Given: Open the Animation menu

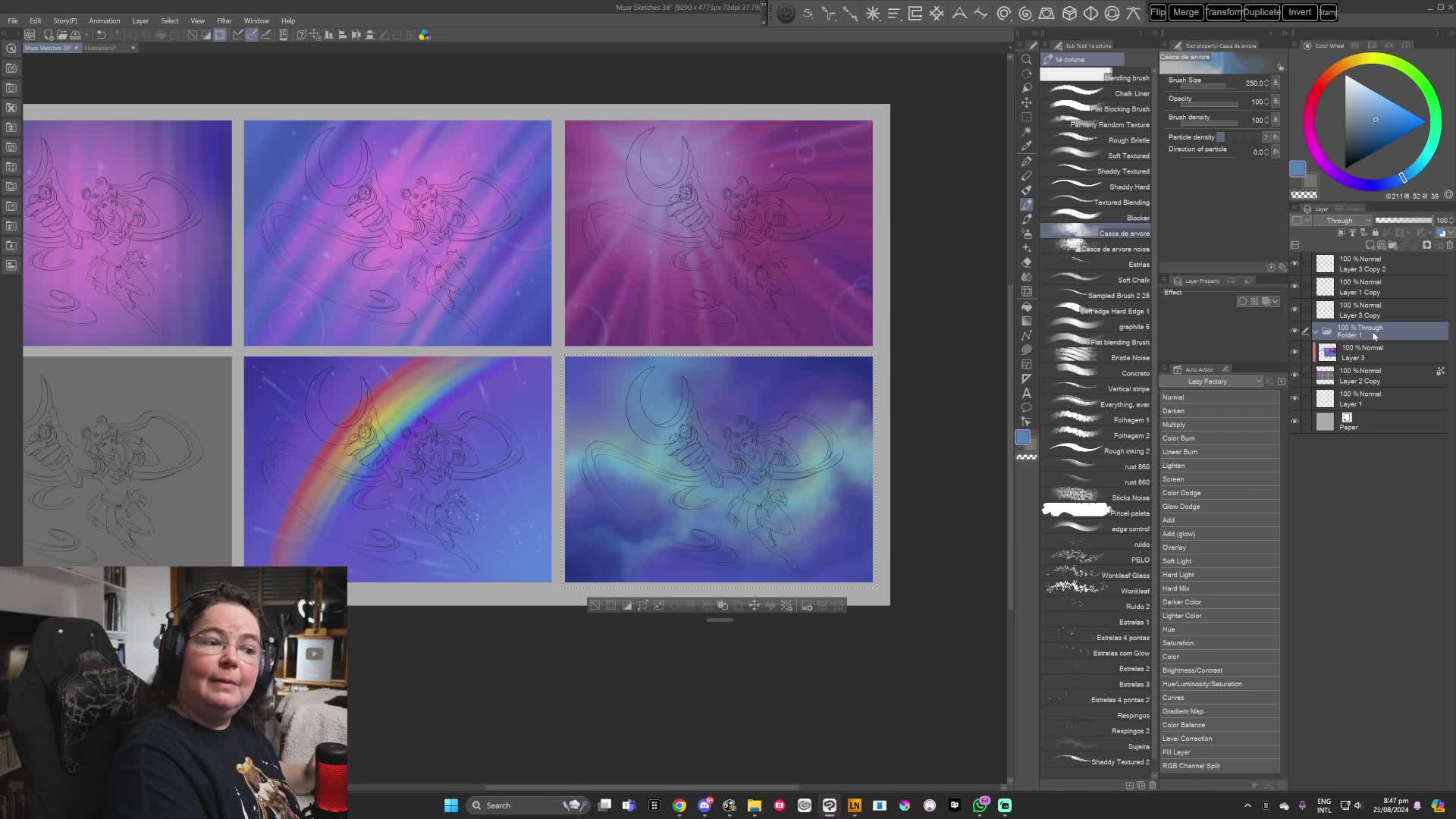Looking at the screenshot, I should 105,20.
